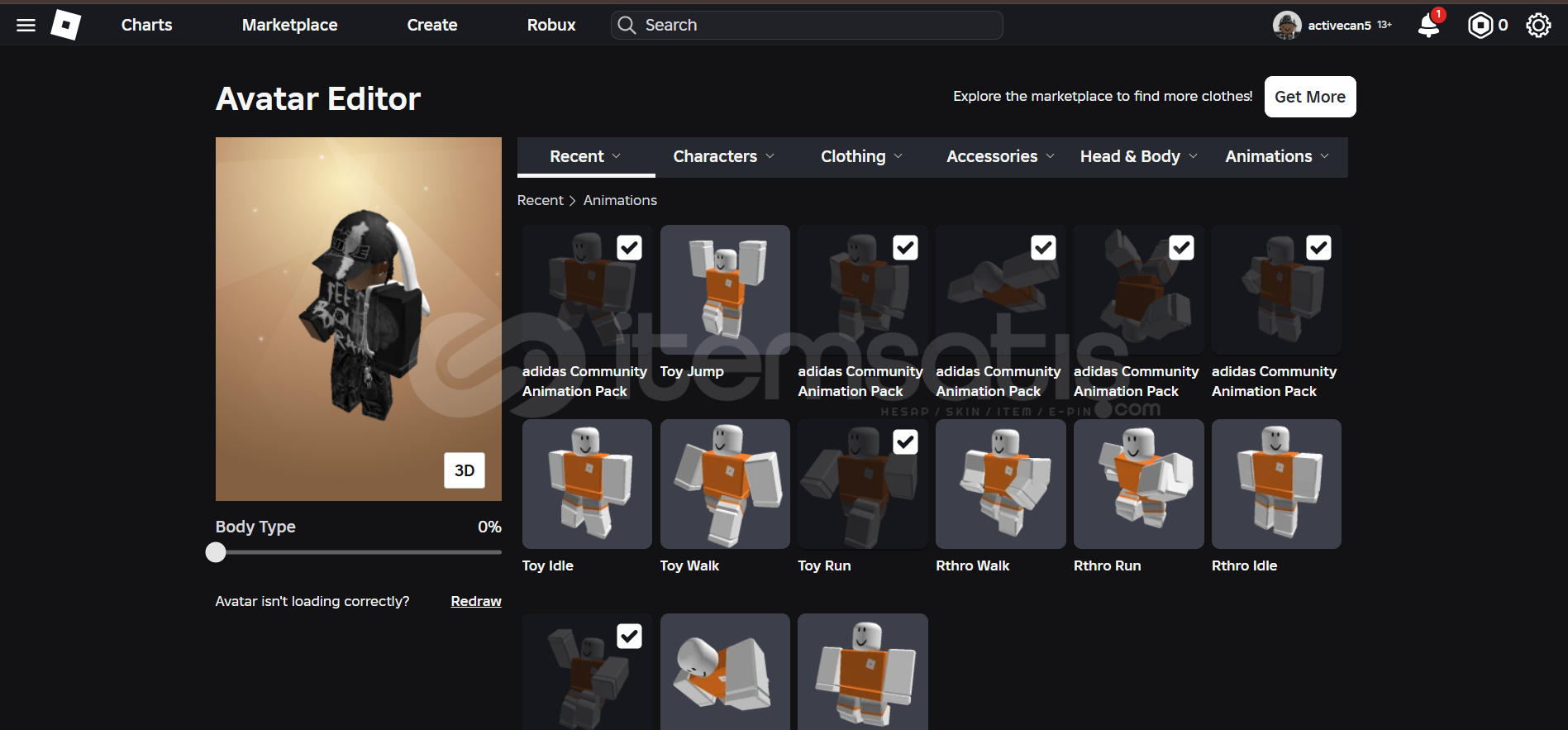Open the notifications bell
The width and height of the screenshot is (1568, 730).
pos(1428,25)
